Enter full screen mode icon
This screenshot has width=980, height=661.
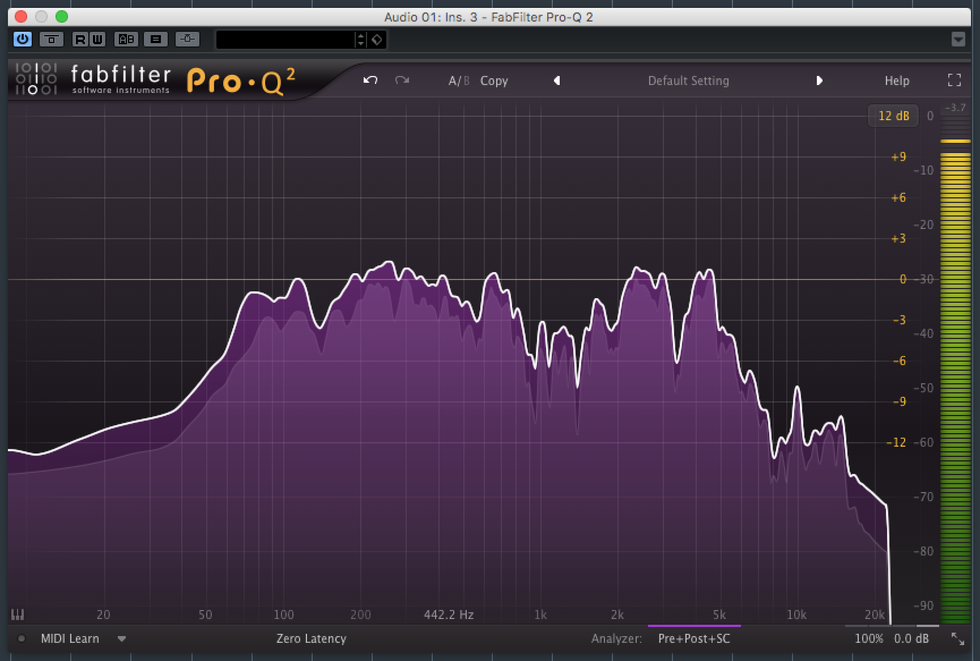954,80
